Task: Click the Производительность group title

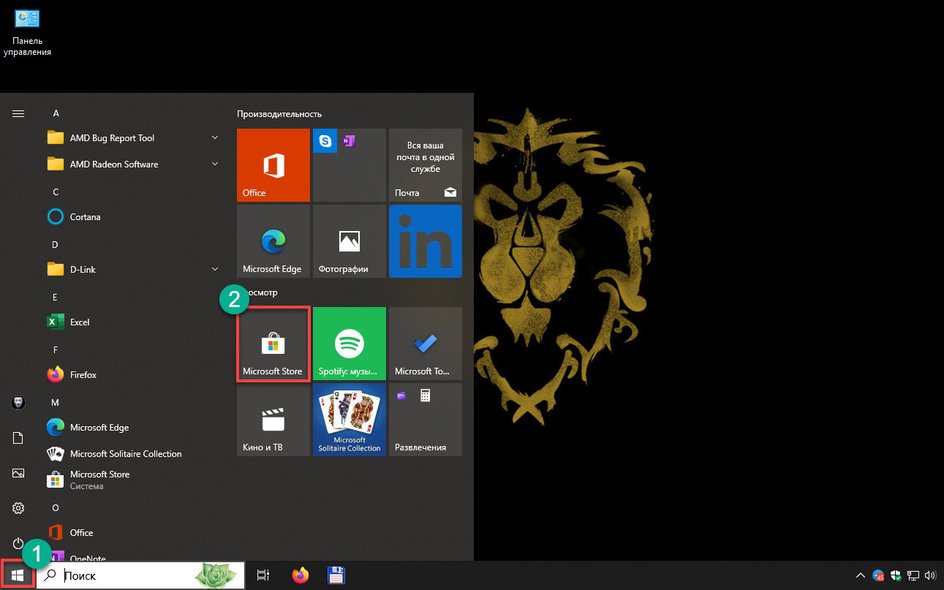Action: [x=279, y=114]
